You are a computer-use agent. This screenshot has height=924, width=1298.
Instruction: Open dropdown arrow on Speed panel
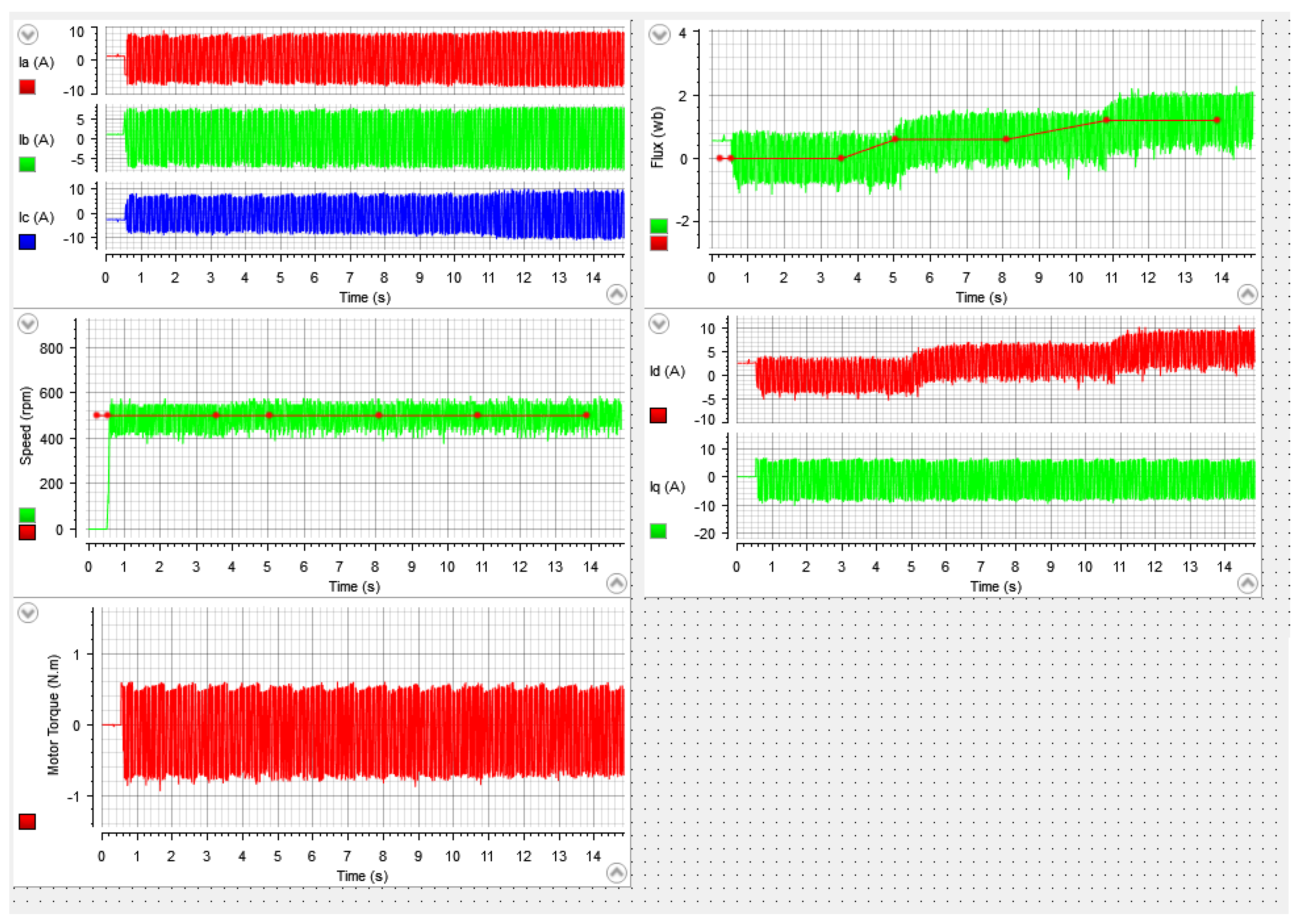(x=28, y=324)
